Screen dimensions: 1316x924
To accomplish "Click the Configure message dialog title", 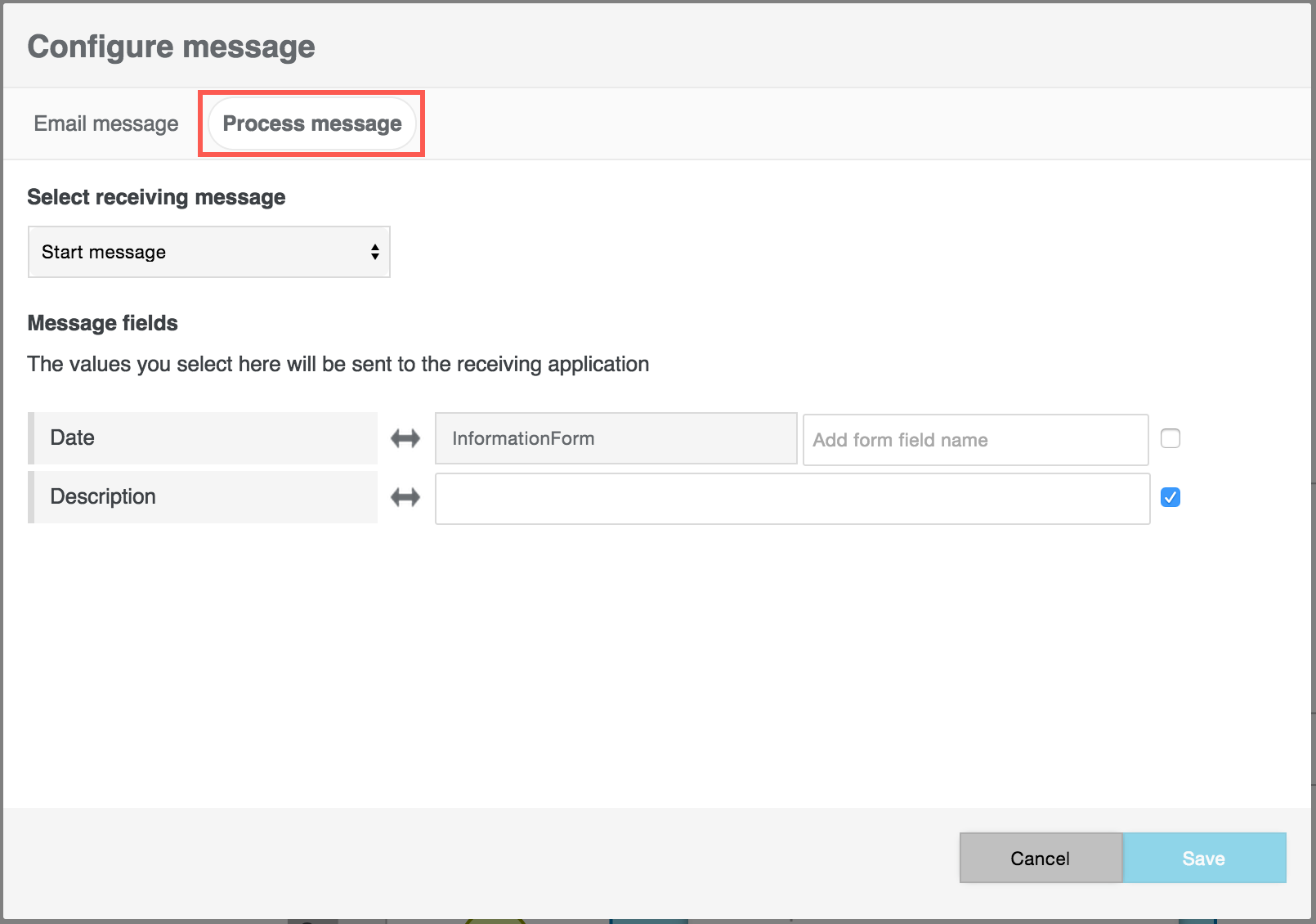I will pos(171,46).
